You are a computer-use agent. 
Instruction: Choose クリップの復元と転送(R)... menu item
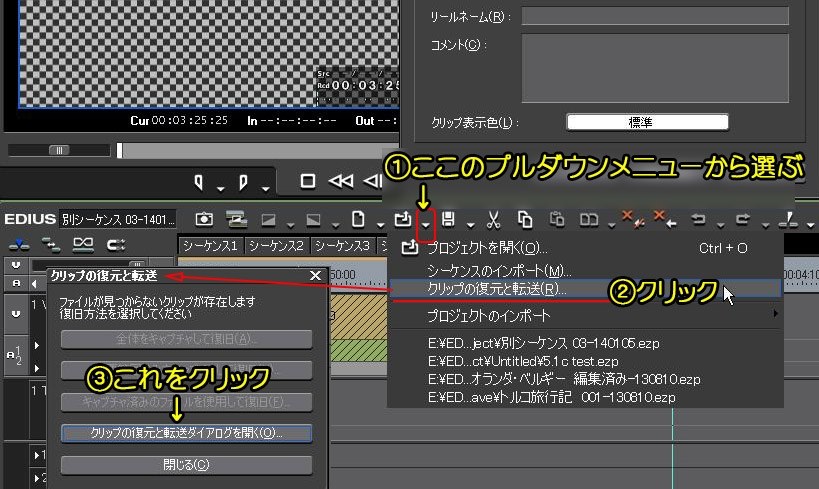click(x=585, y=288)
